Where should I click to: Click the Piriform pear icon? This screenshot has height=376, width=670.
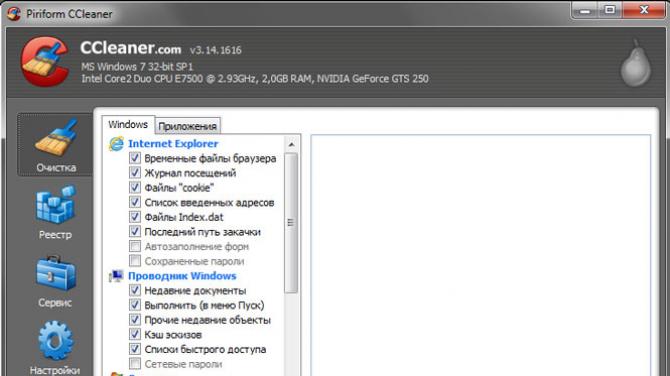[x=635, y=63]
